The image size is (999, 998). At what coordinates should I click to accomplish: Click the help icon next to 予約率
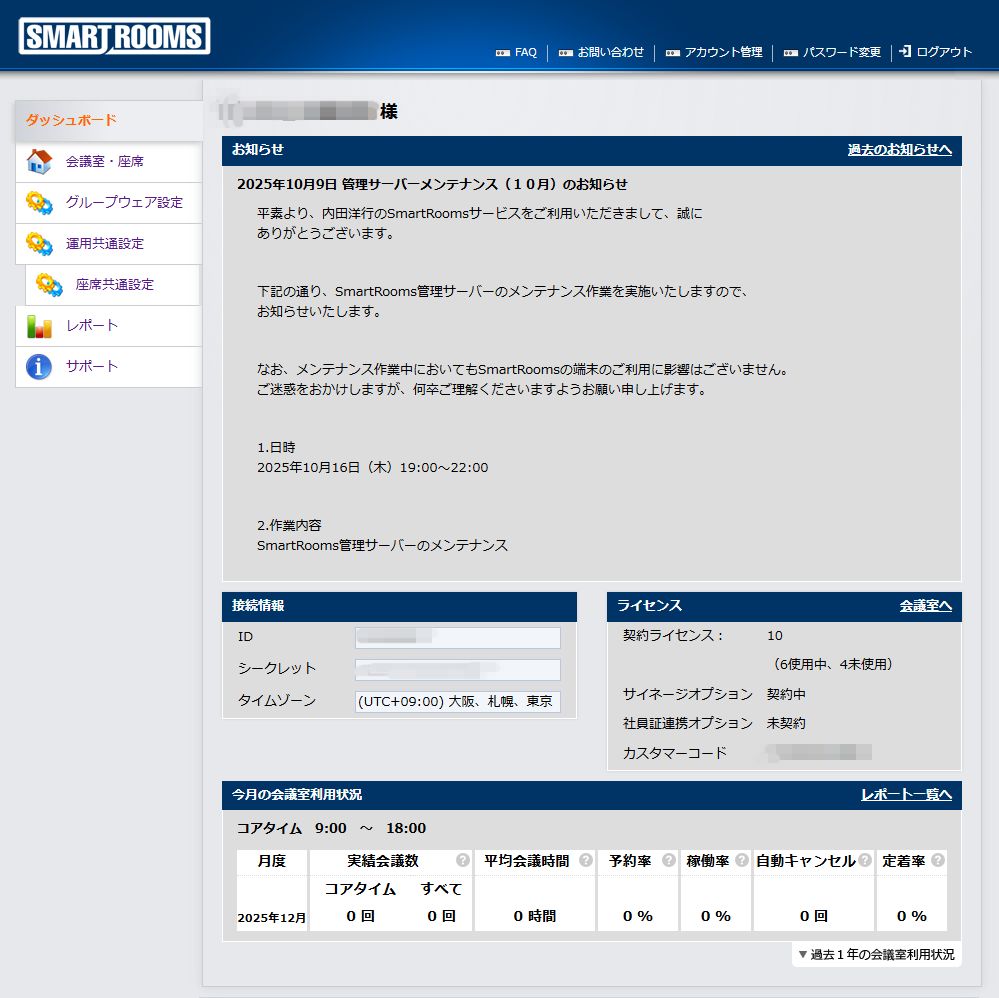(668, 860)
